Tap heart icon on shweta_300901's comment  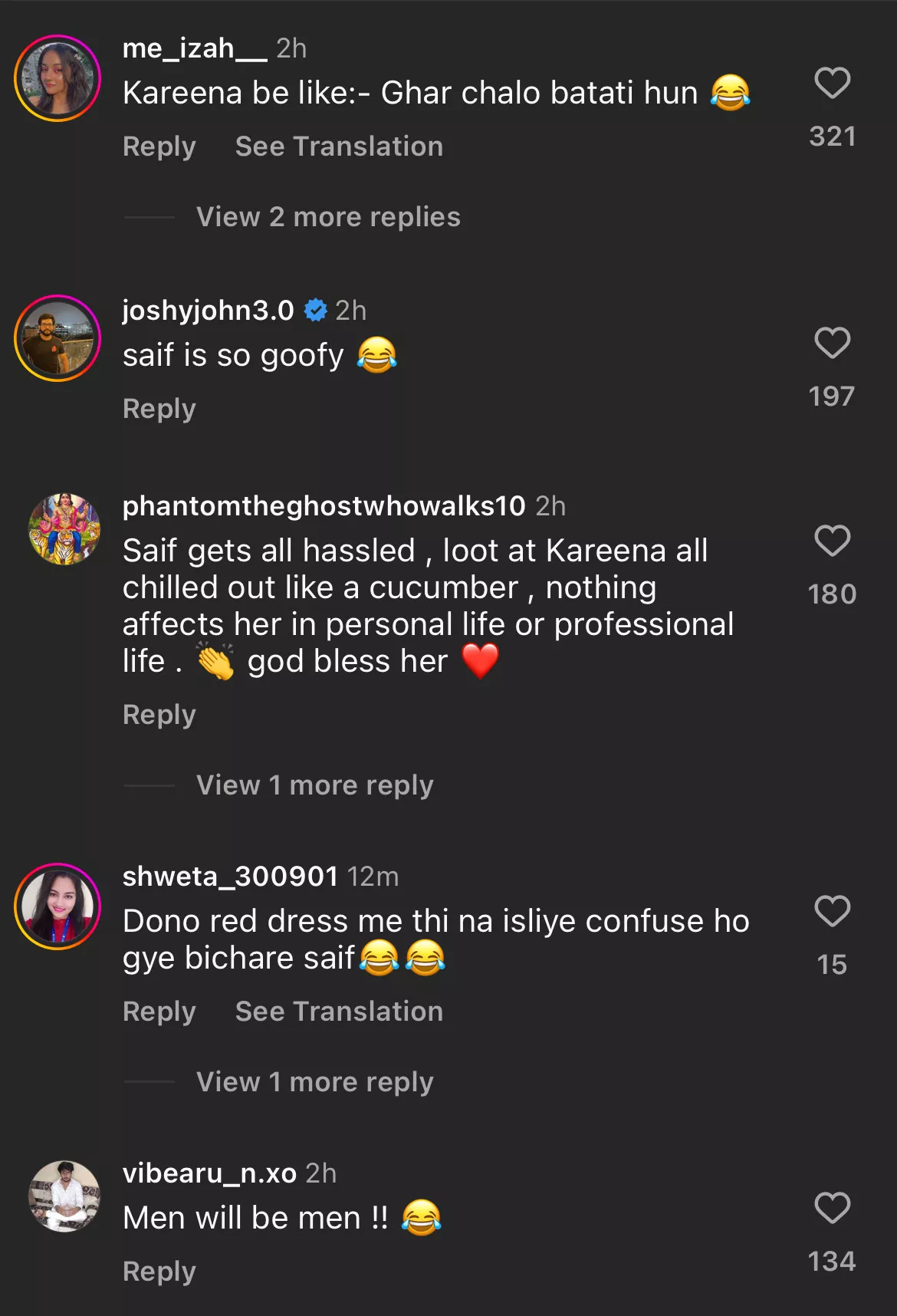click(x=832, y=911)
